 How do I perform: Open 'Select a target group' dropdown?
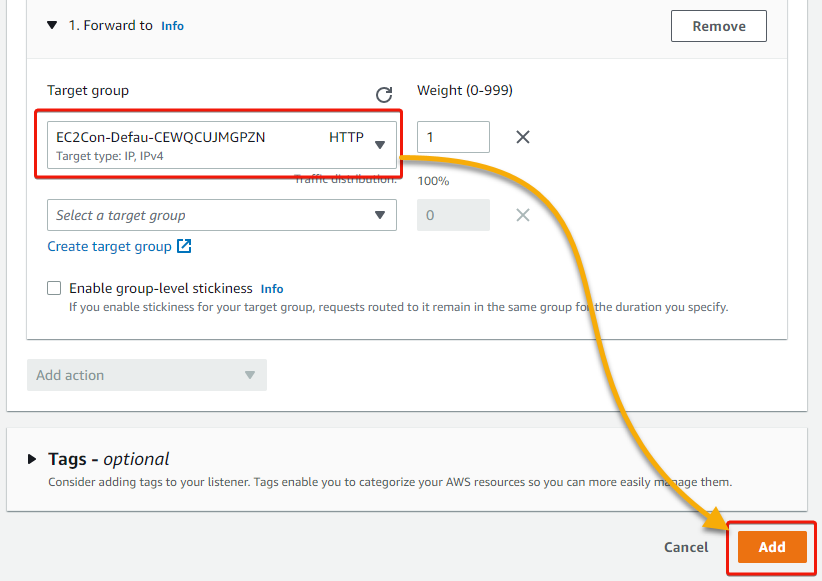click(222, 215)
